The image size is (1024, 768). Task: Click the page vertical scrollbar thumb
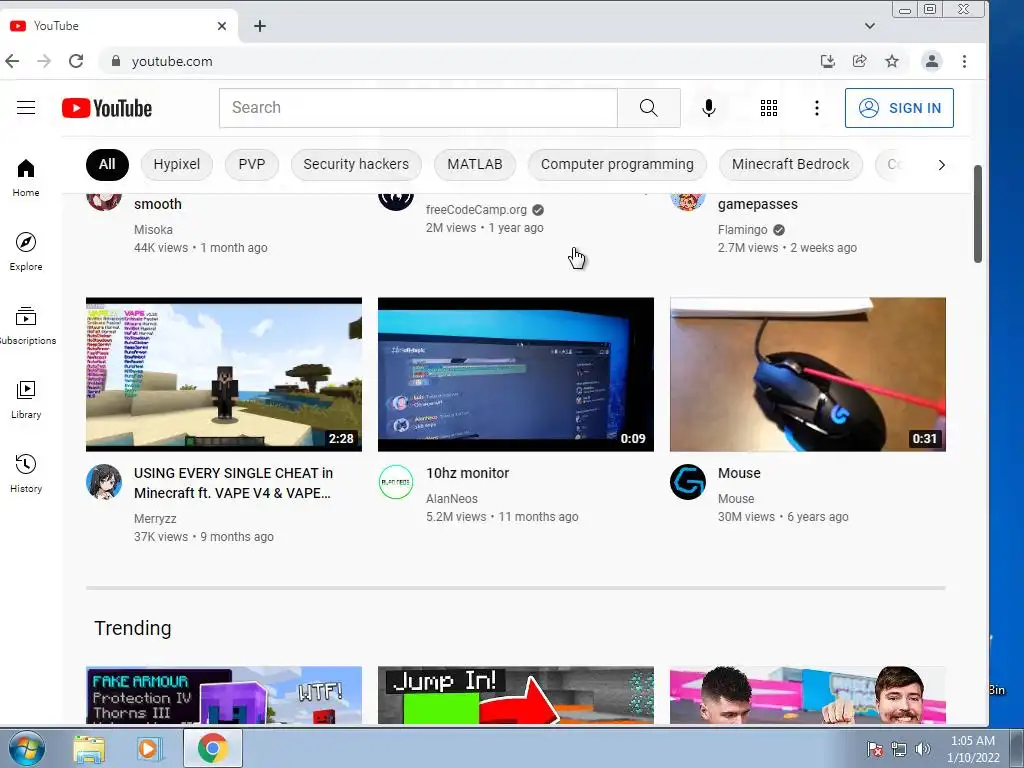[x=978, y=214]
